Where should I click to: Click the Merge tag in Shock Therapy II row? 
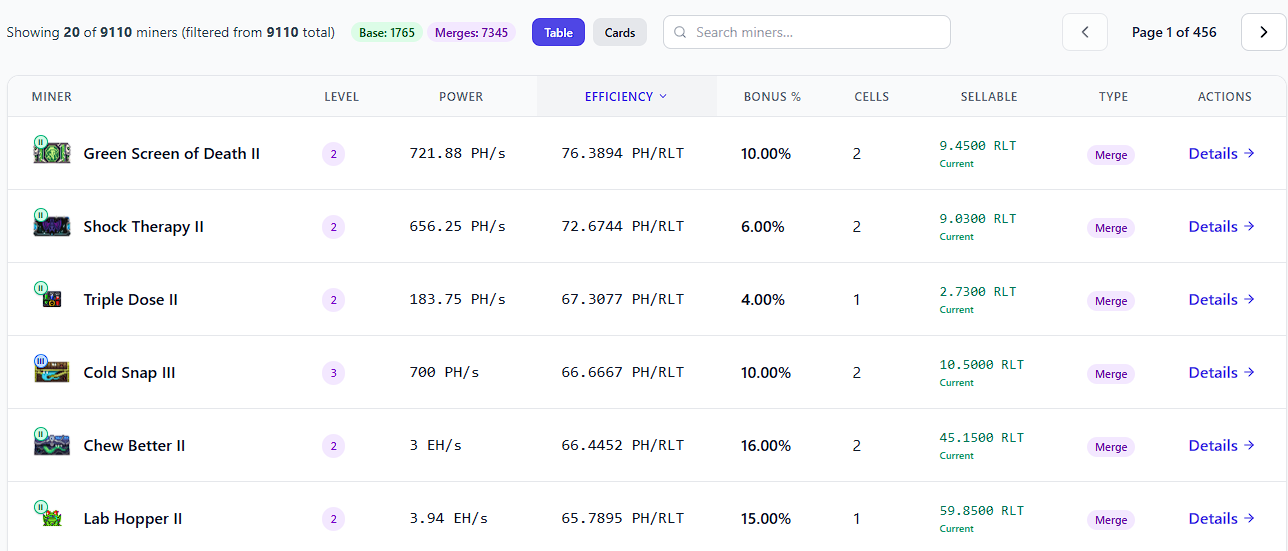[1111, 228]
